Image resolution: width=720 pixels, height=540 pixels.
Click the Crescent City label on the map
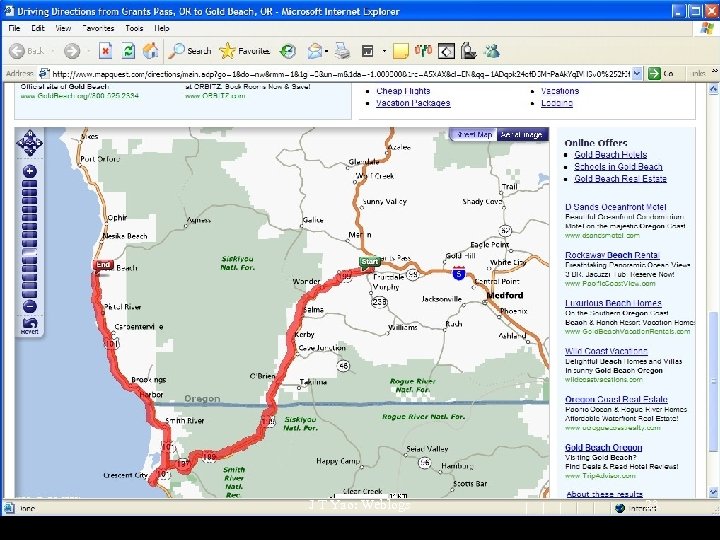point(125,475)
